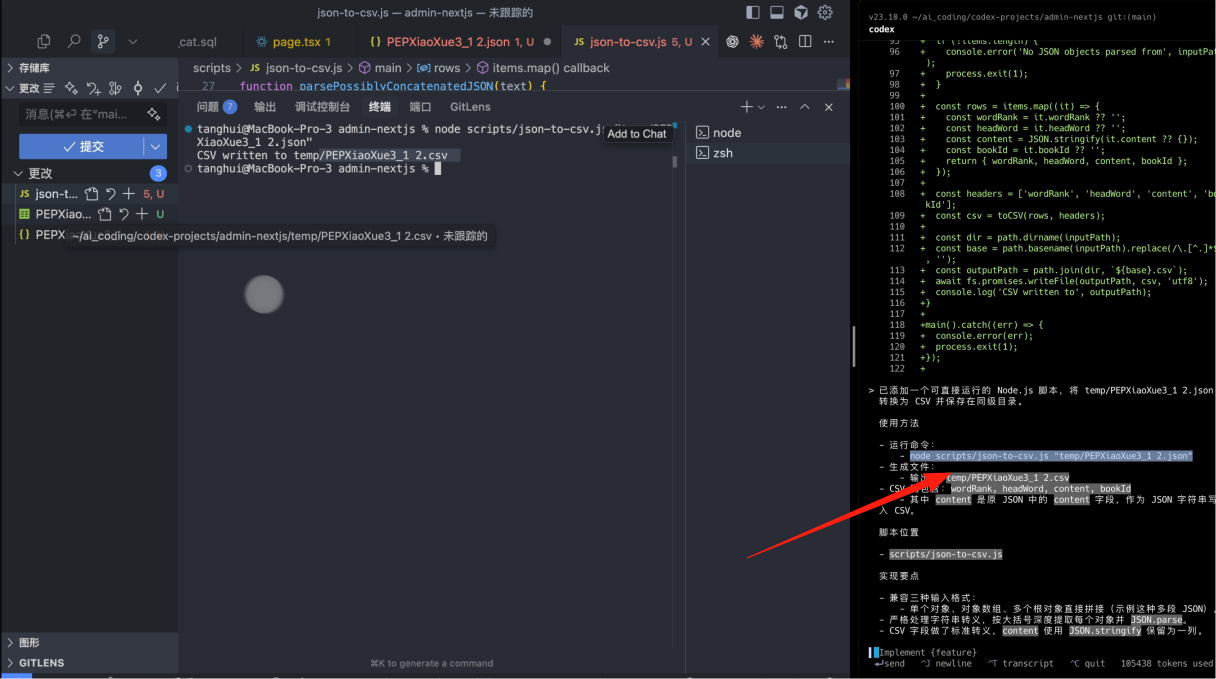Toggle the primary sidebar layout button
Viewport: 1216px width, 679px height.
[x=753, y=12]
